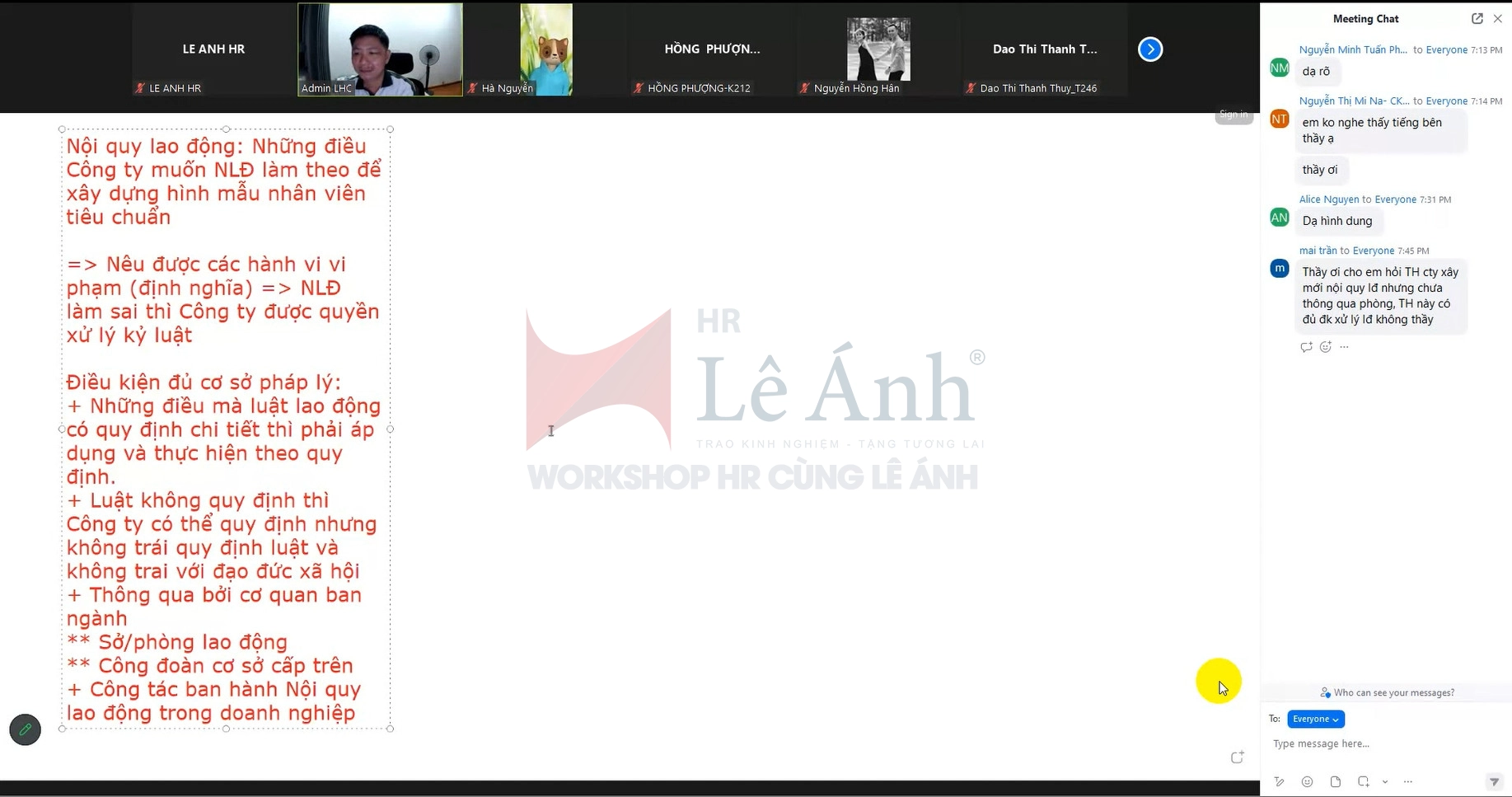Open more chat options ellipsis in toolbar

[1407, 782]
